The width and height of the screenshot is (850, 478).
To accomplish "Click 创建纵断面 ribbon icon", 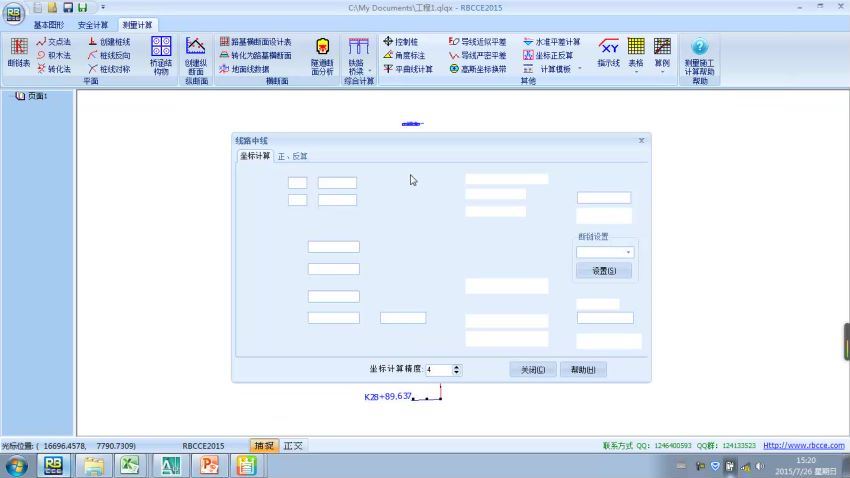I will tap(196, 54).
